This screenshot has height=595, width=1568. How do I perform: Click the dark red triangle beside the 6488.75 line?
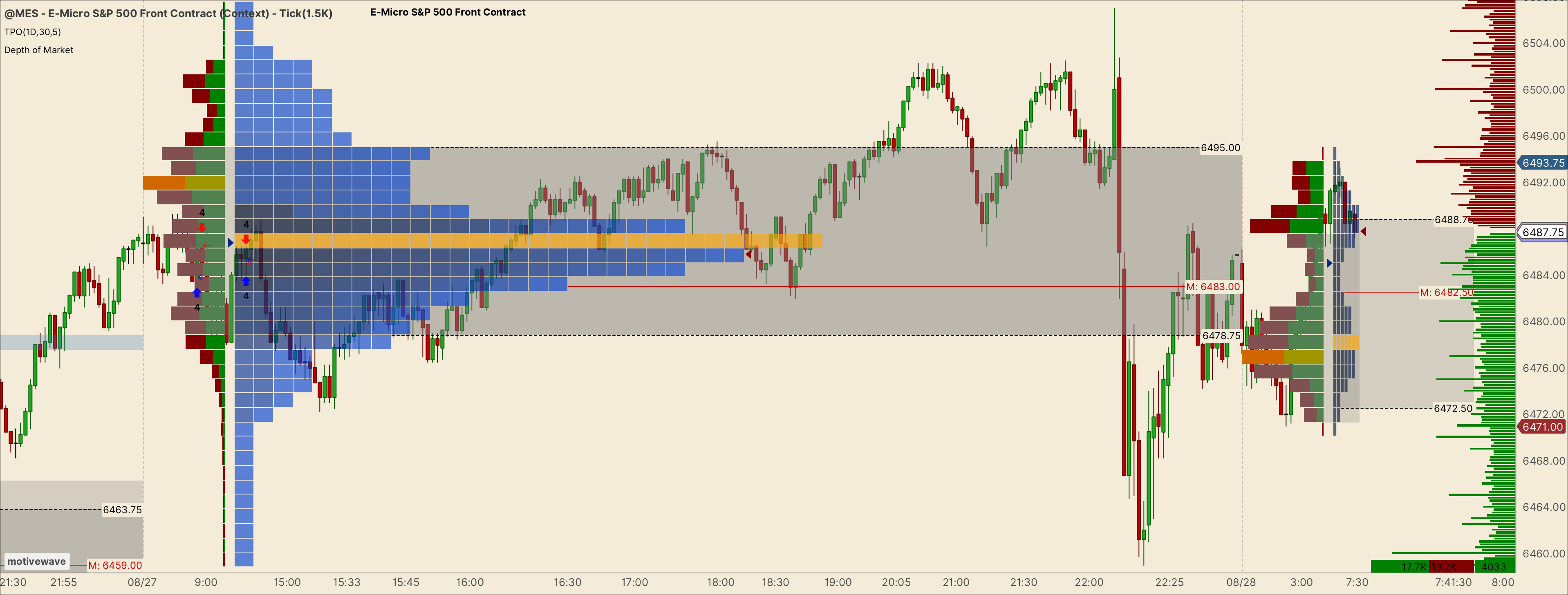coord(1364,231)
